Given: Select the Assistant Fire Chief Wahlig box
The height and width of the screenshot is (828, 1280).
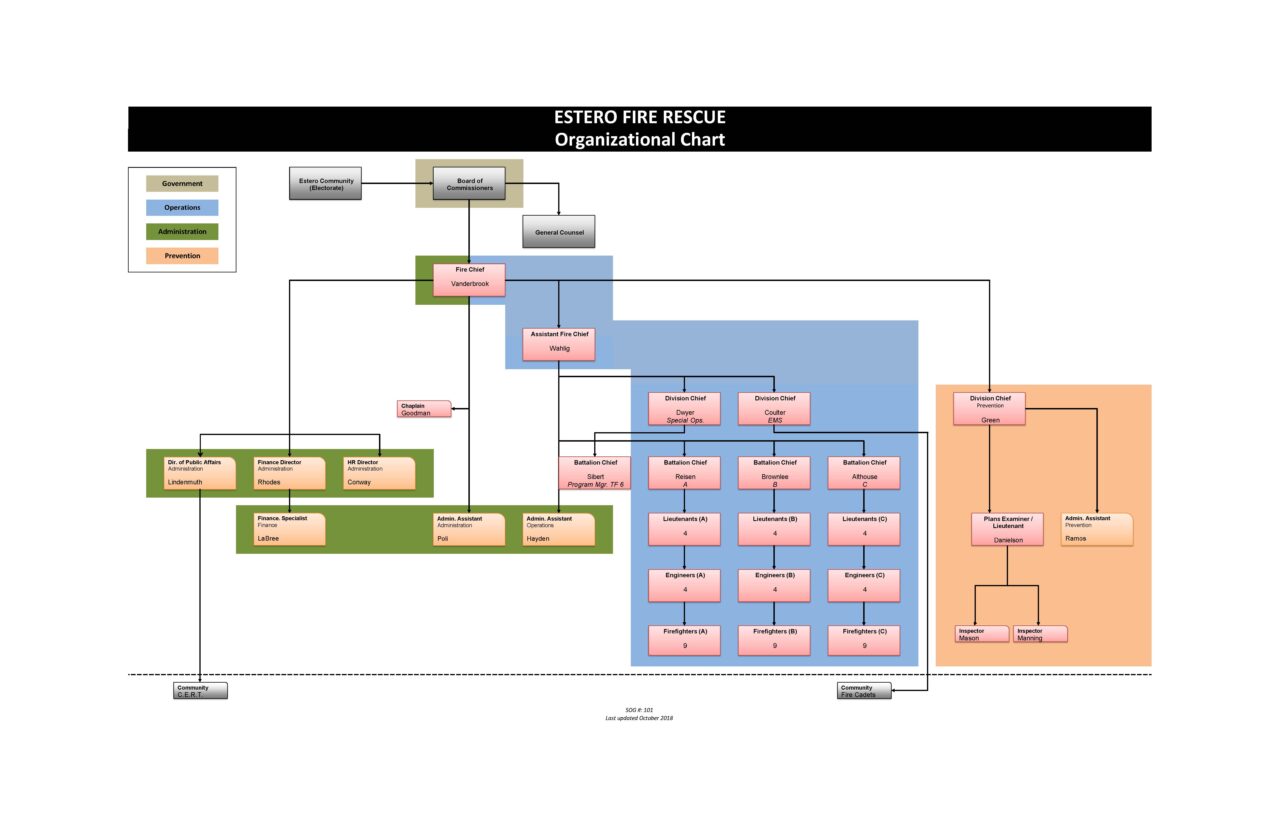Looking at the screenshot, I should coord(558,341).
